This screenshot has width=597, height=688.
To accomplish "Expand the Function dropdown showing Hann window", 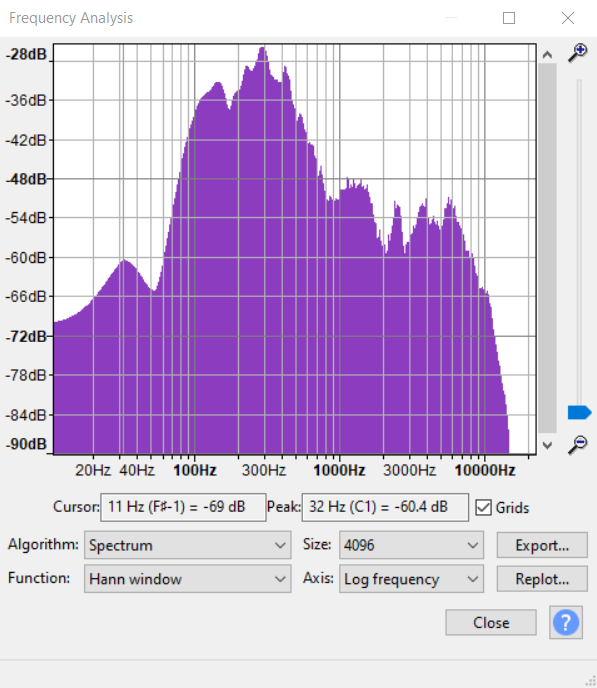I will click(x=187, y=579).
